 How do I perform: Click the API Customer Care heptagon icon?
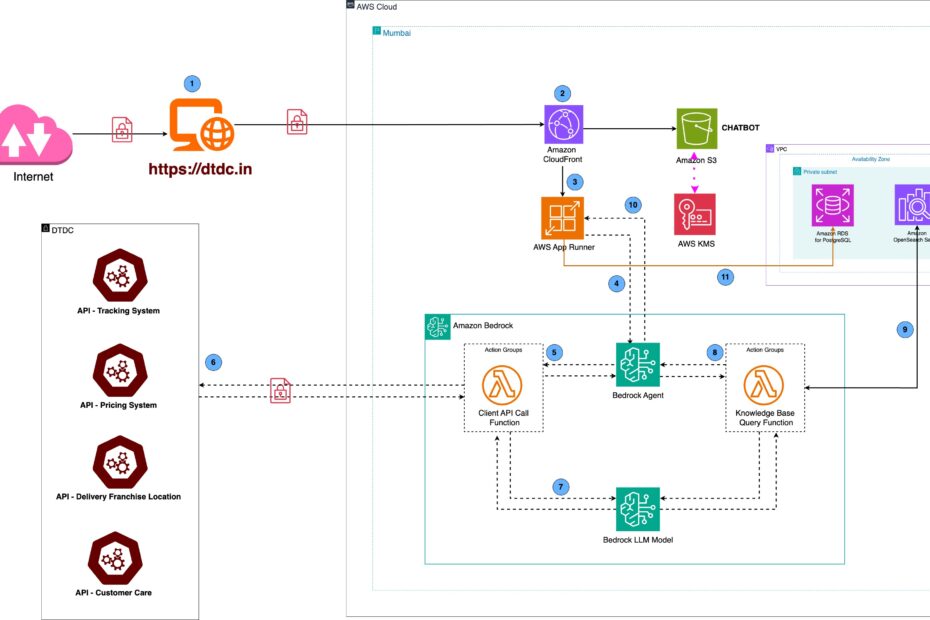coord(115,558)
